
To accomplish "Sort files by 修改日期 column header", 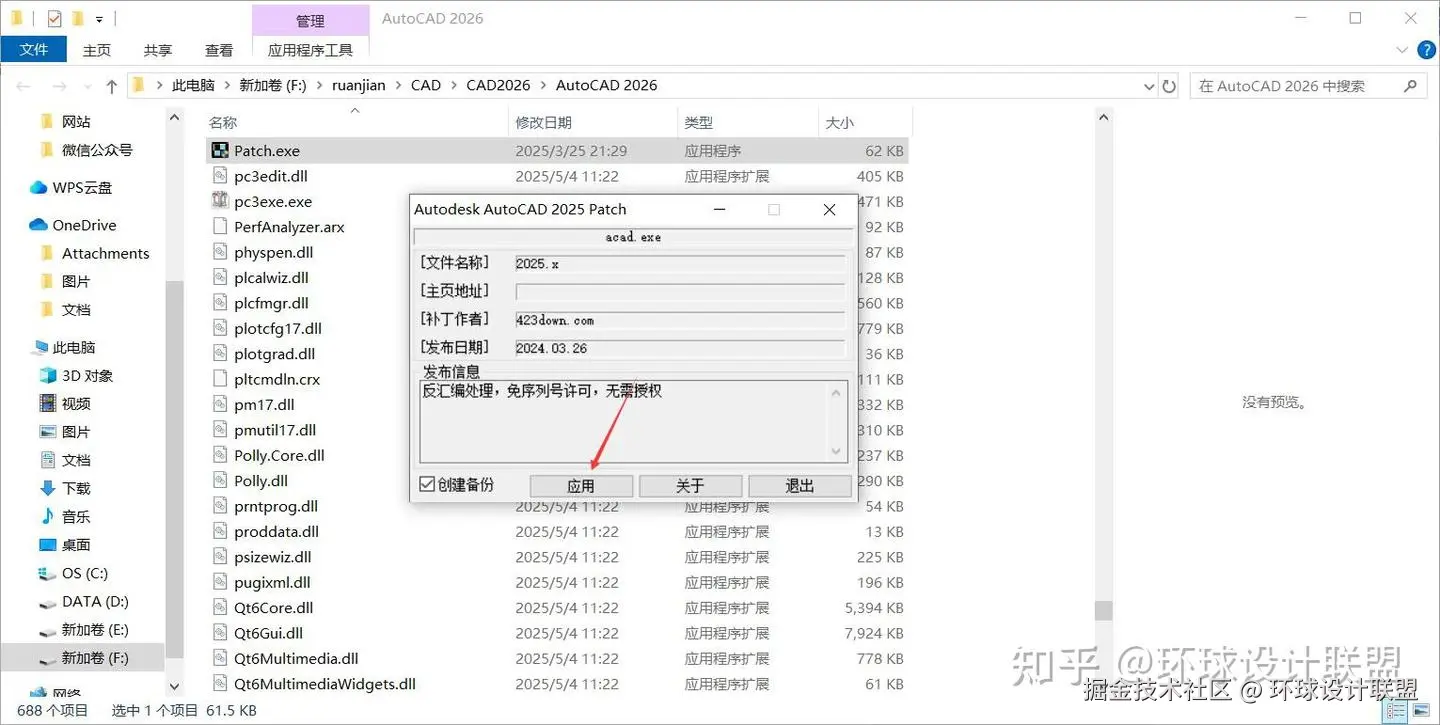I will [x=593, y=122].
